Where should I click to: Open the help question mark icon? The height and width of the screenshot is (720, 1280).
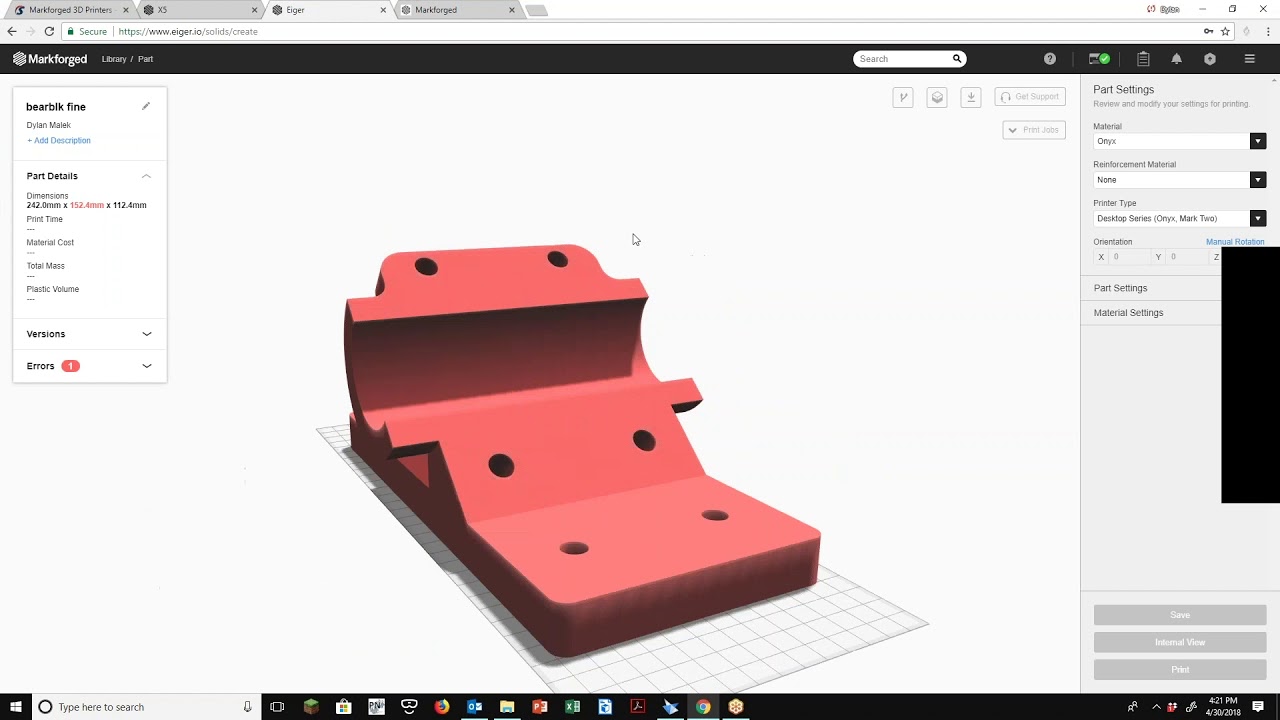pos(1050,59)
